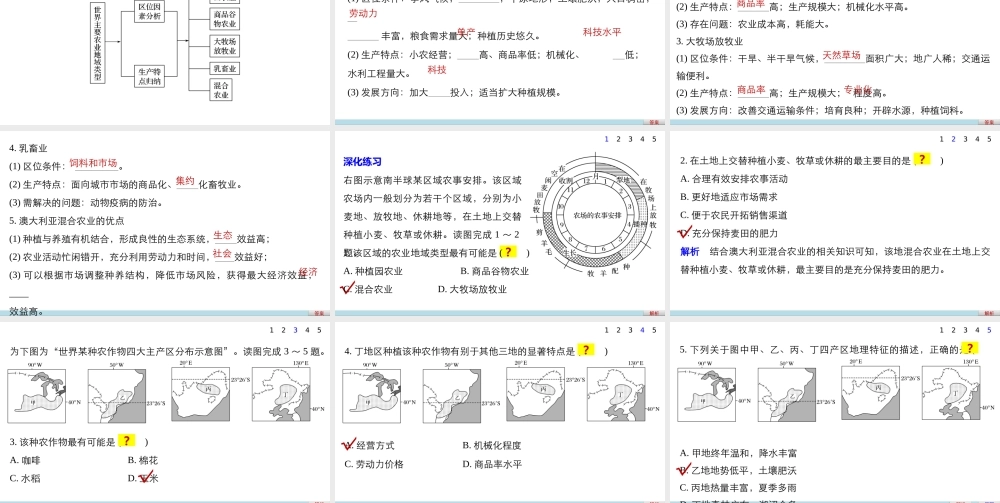Image resolution: width=1000 pixels, height=503 pixels.
Task: Select page 5 link on question 4 slide
Action: pyautogui.click(x=654, y=330)
